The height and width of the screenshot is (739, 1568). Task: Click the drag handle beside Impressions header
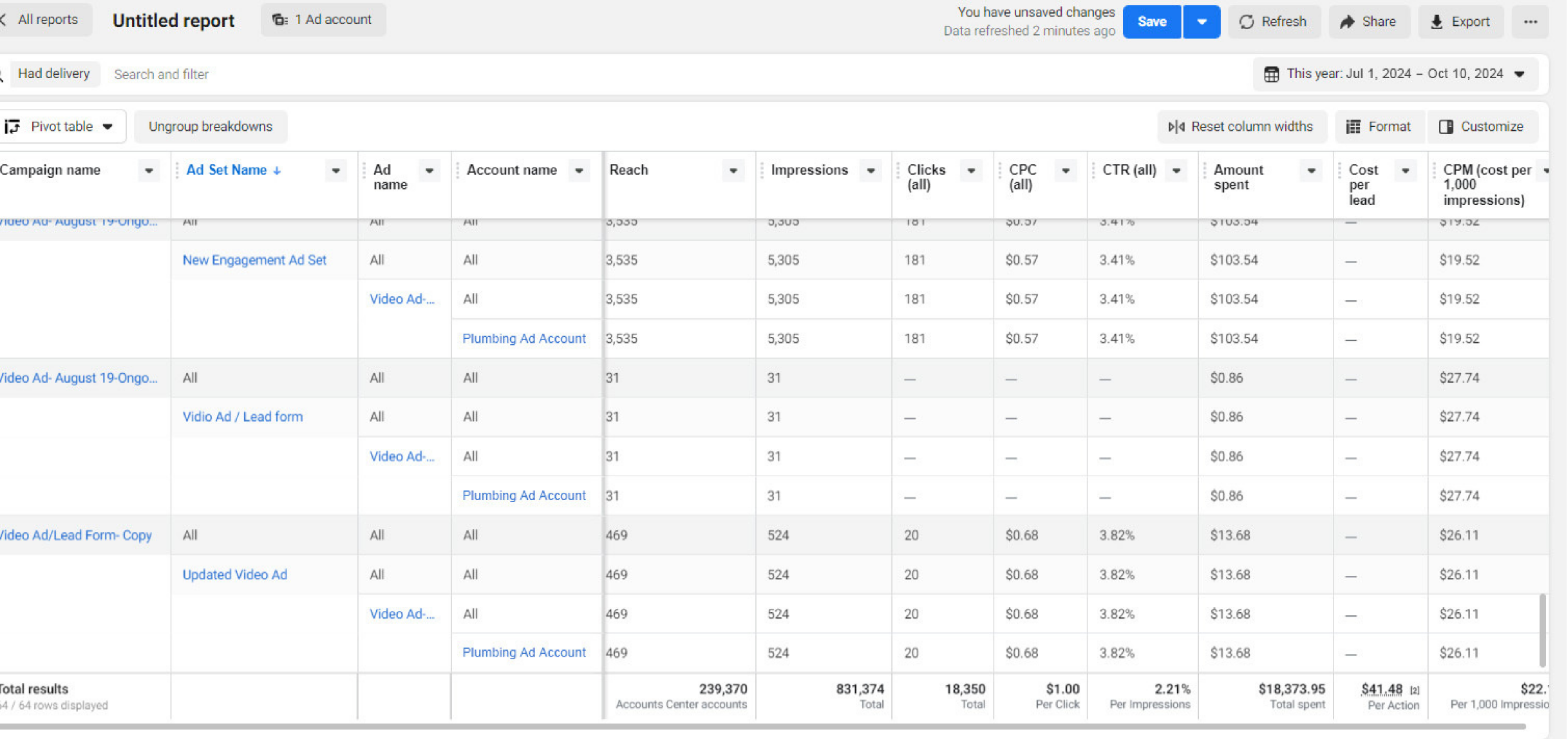[x=762, y=171]
